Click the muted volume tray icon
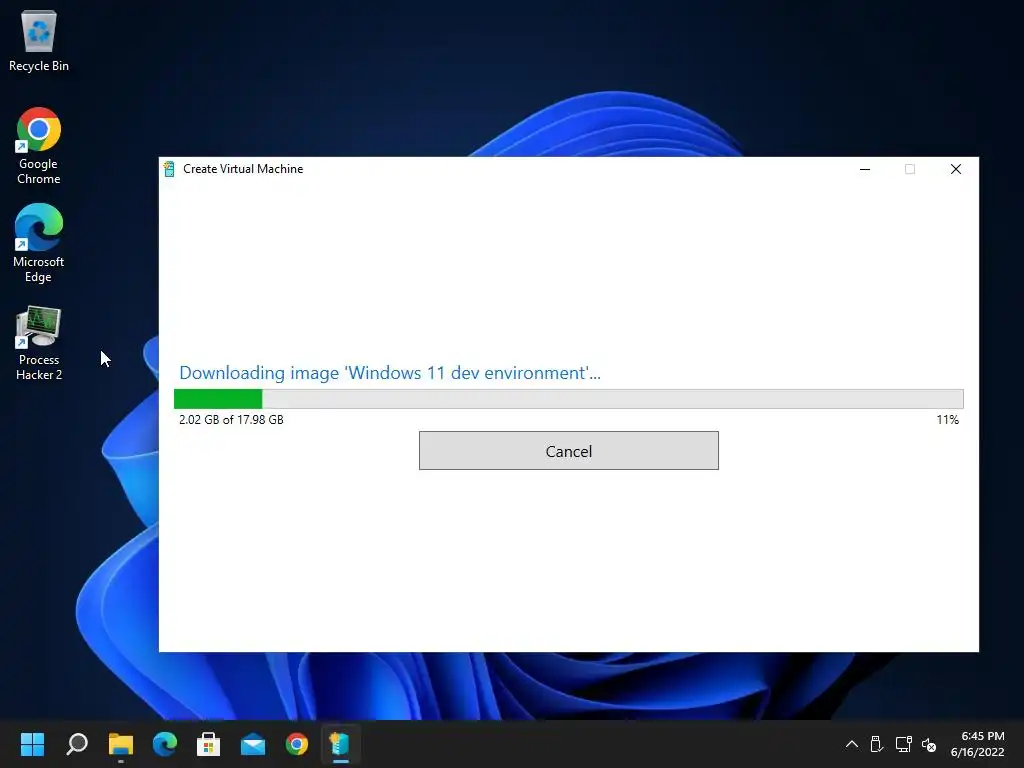 (929, 744)
